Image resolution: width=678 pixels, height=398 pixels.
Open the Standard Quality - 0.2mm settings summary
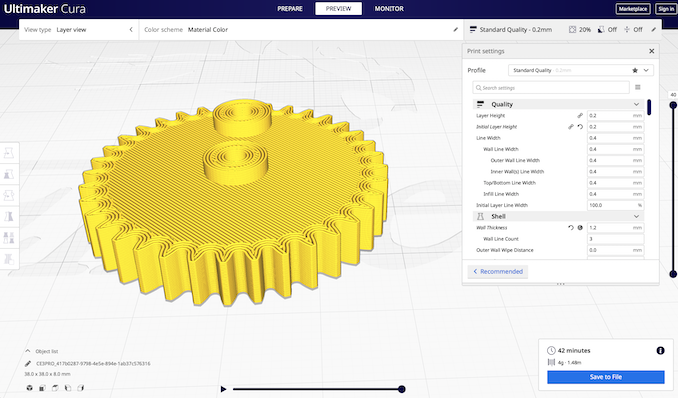coord(511,29)
